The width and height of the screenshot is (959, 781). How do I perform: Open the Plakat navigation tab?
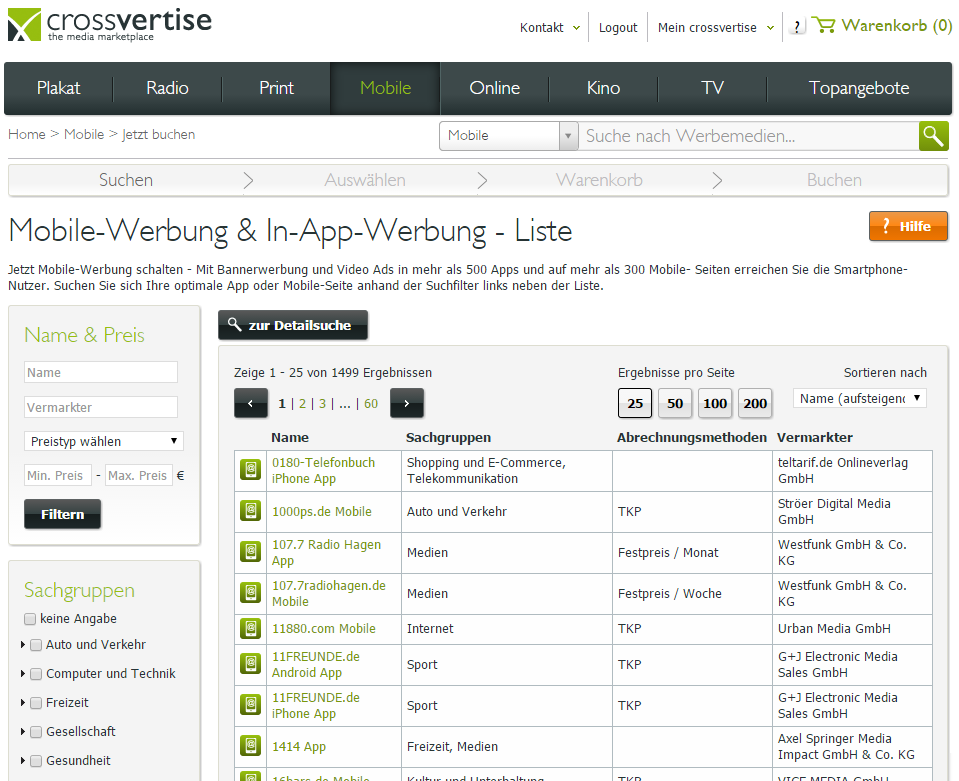click(x=59, y=88)
